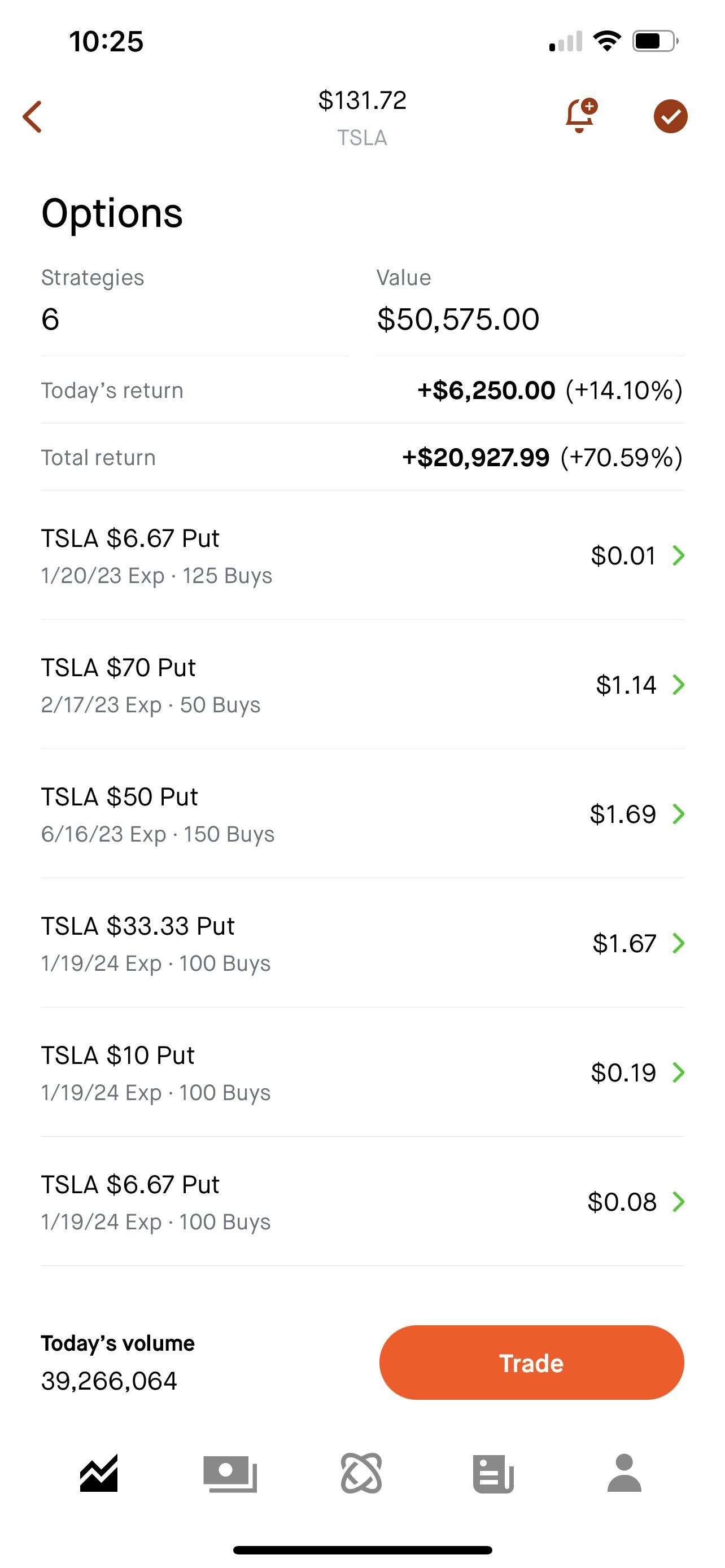Open the crypto tab icon
Viewport: 725px width, 1568px height.
tap(361, 1473)
